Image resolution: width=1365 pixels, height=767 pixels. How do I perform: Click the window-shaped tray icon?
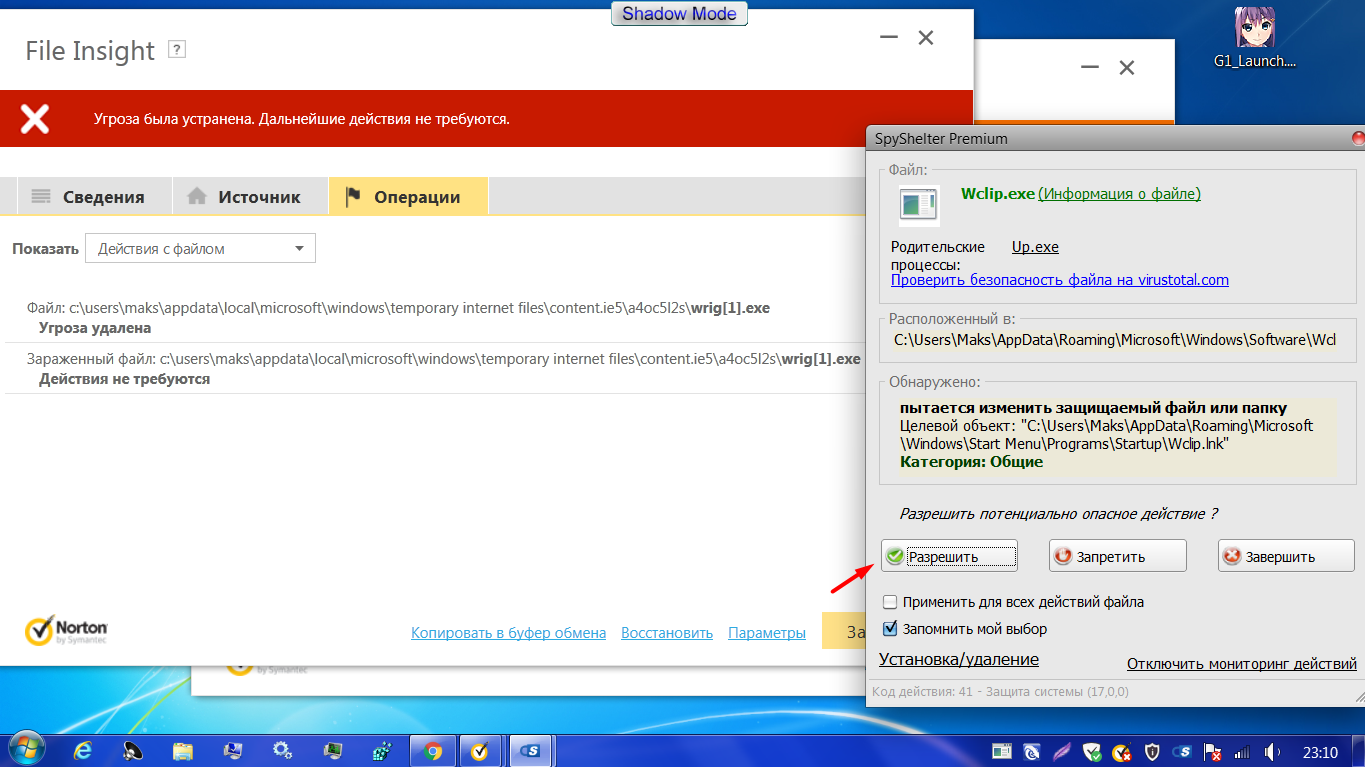(x=1002, y=751)
